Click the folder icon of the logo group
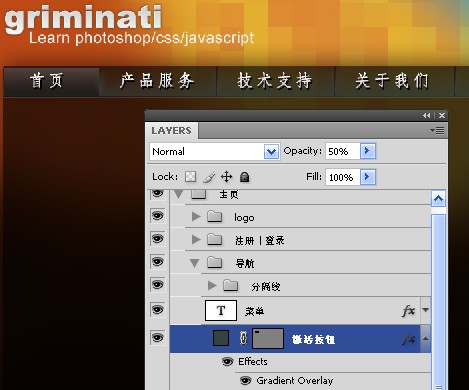 click(x=215, y=217)
